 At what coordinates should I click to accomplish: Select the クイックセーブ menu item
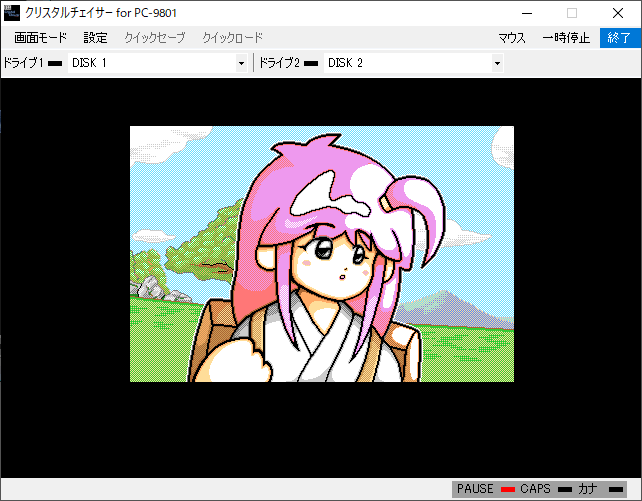pyautogui.click(x=155, y=38)
